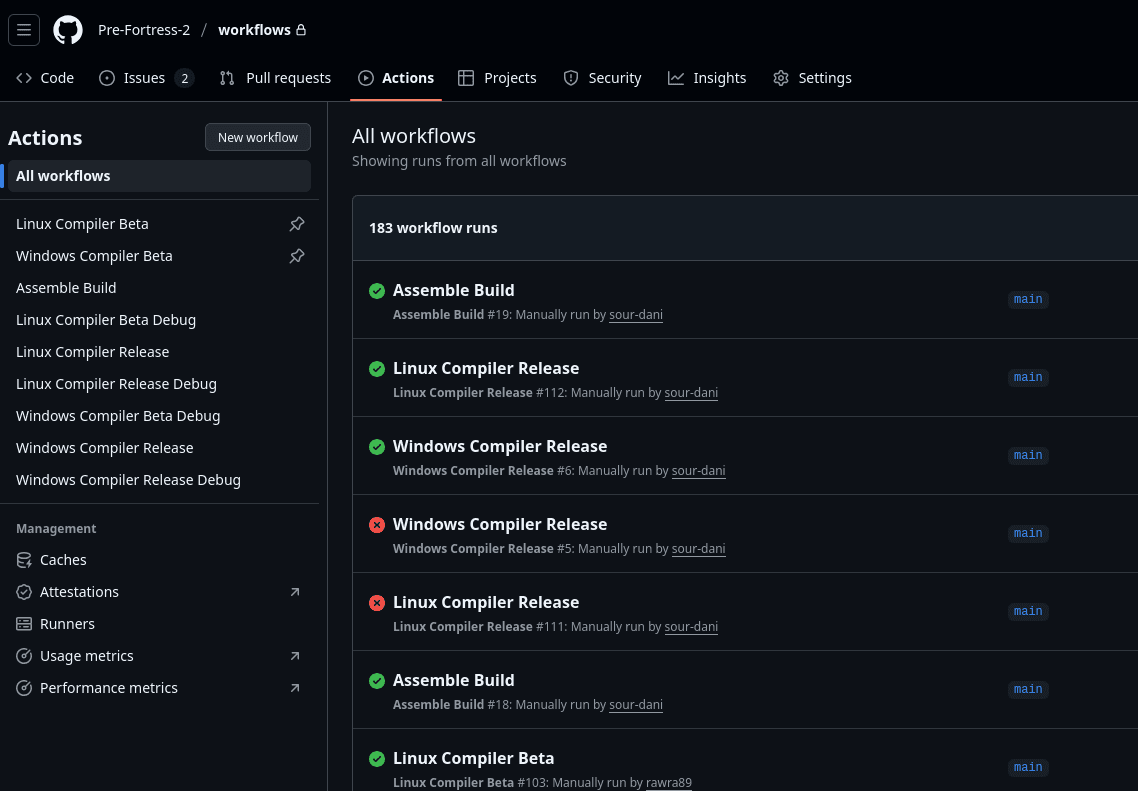1138x791 pixels.
Task: Click the Usage metrics external link arrow
Action: pos(295,656)
